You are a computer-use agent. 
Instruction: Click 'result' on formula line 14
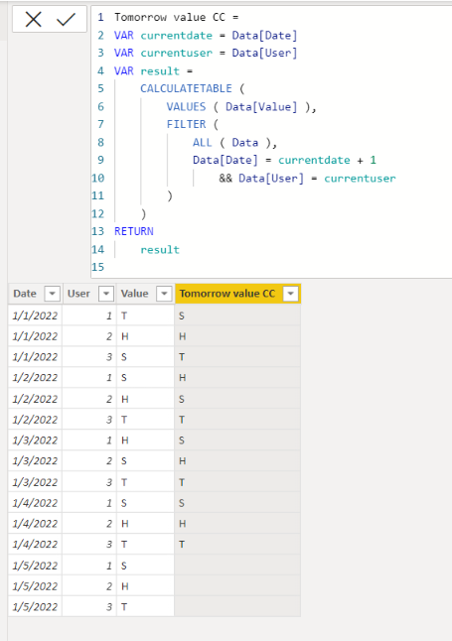pos(160,250)
